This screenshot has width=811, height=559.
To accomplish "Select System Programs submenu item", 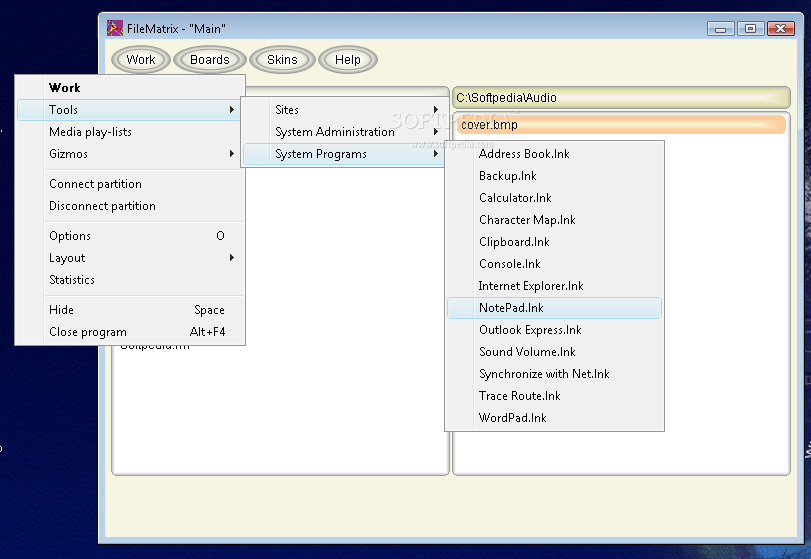I will [343, 154].
